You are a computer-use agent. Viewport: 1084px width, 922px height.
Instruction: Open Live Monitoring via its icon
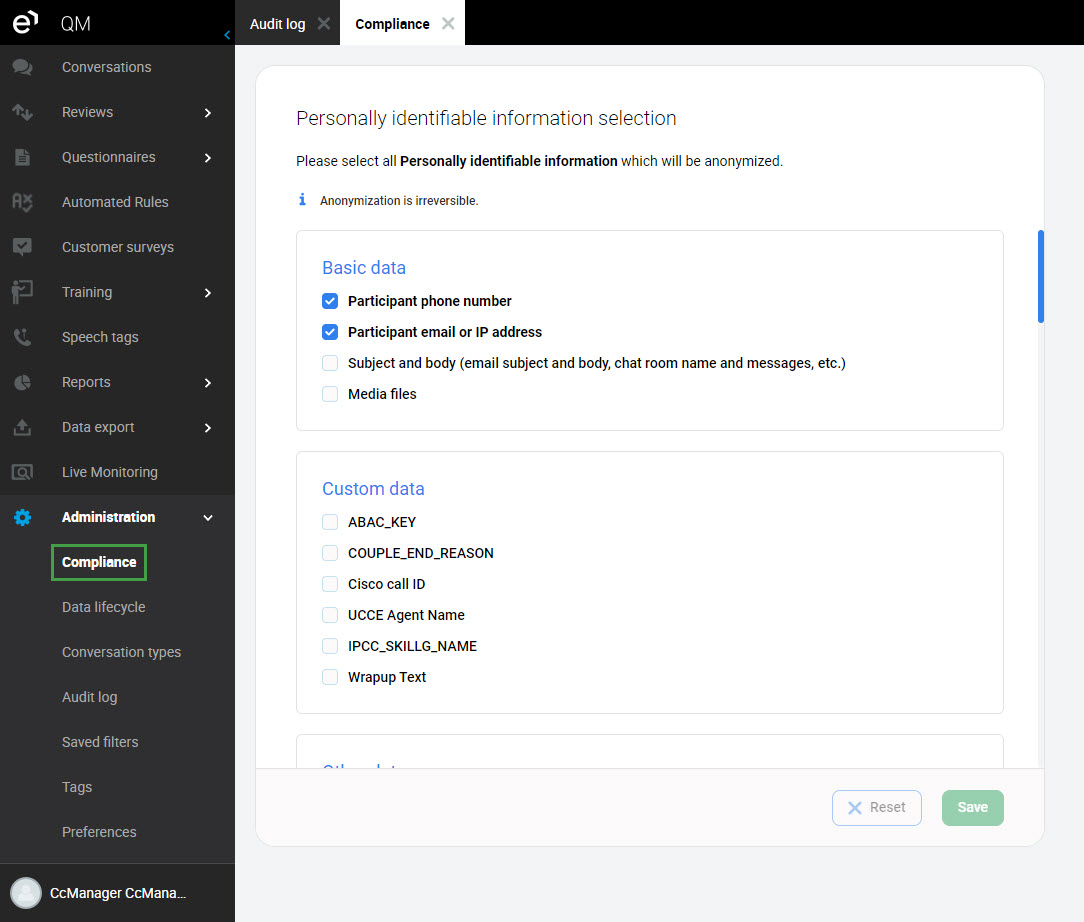pos(22,472)
